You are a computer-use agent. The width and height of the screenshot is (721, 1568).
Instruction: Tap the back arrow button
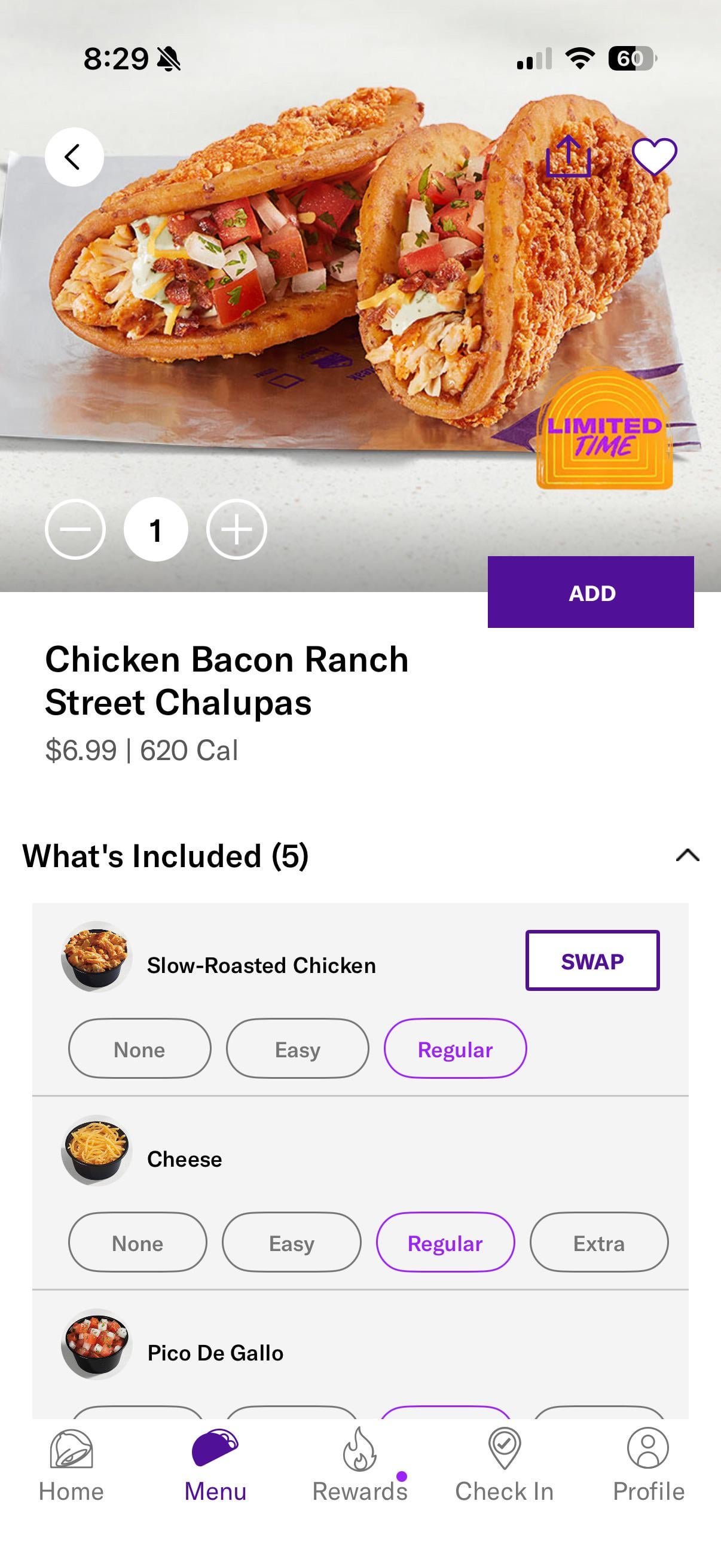click(74, 157)
